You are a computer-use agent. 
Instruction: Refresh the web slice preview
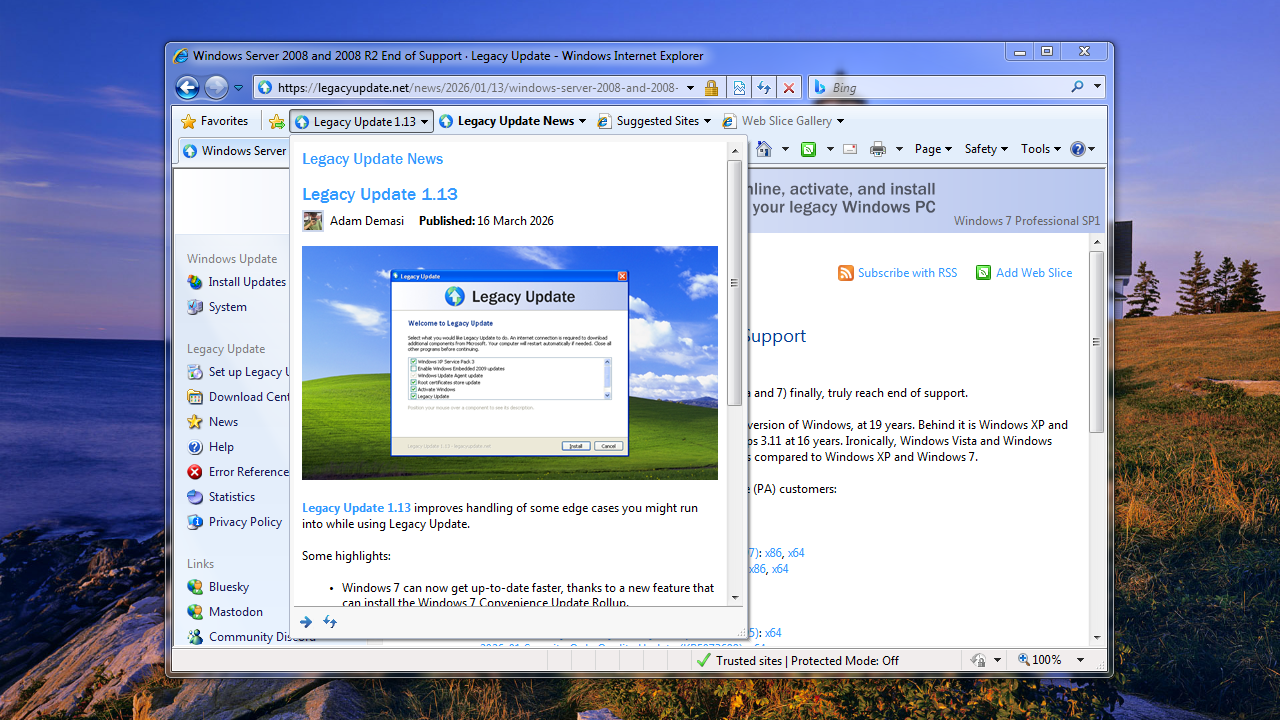330,622
